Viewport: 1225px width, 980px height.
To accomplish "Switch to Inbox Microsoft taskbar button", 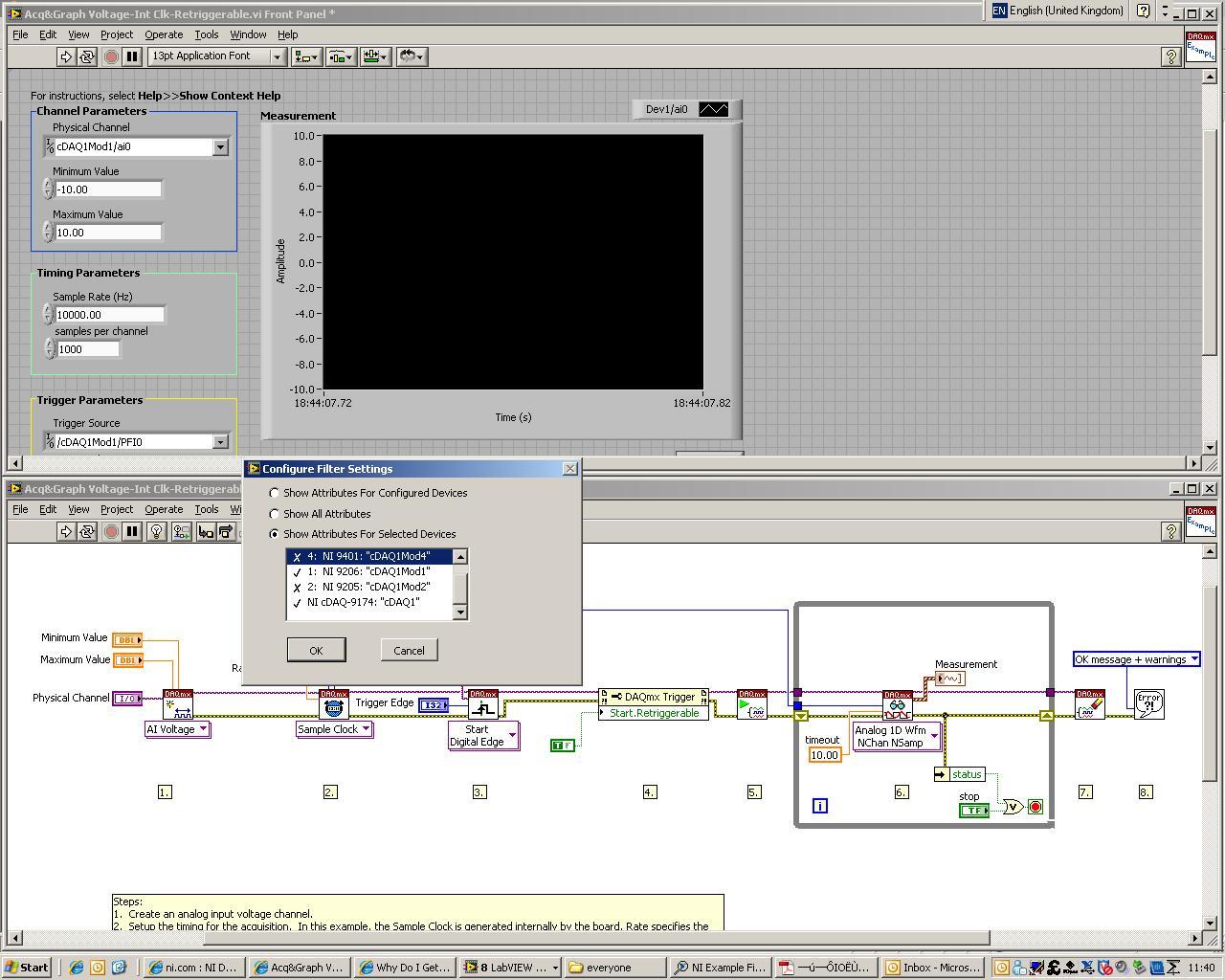I will (x=931, y=967).
